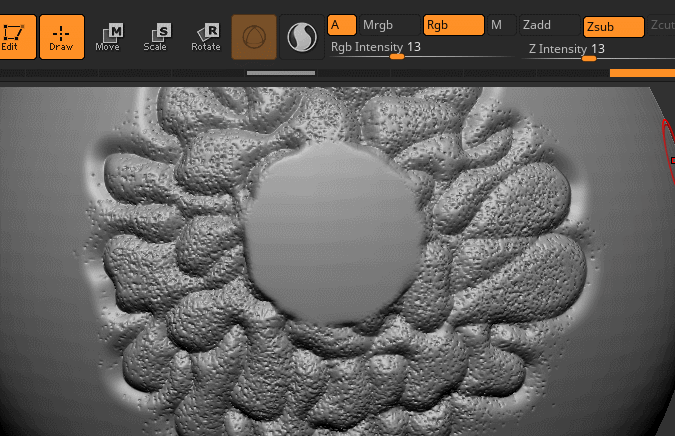Select the Rotate tool
This screenshot has width=675, height=436.
206,37
